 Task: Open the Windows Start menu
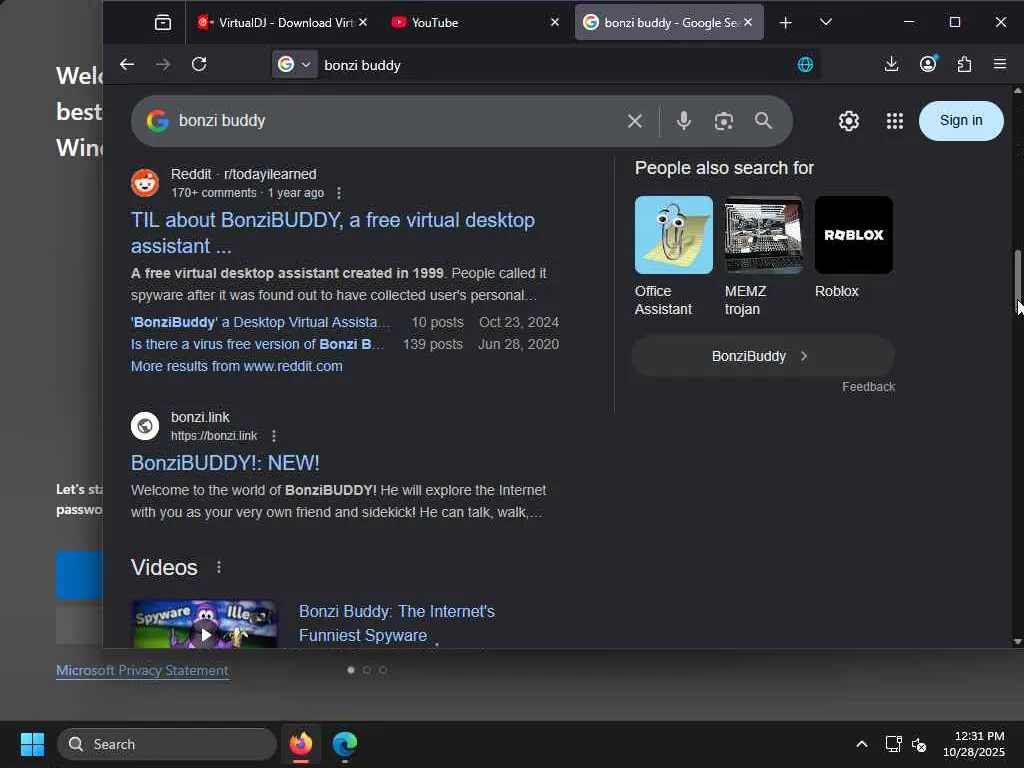pyautogui.click(x=32, y=744)
